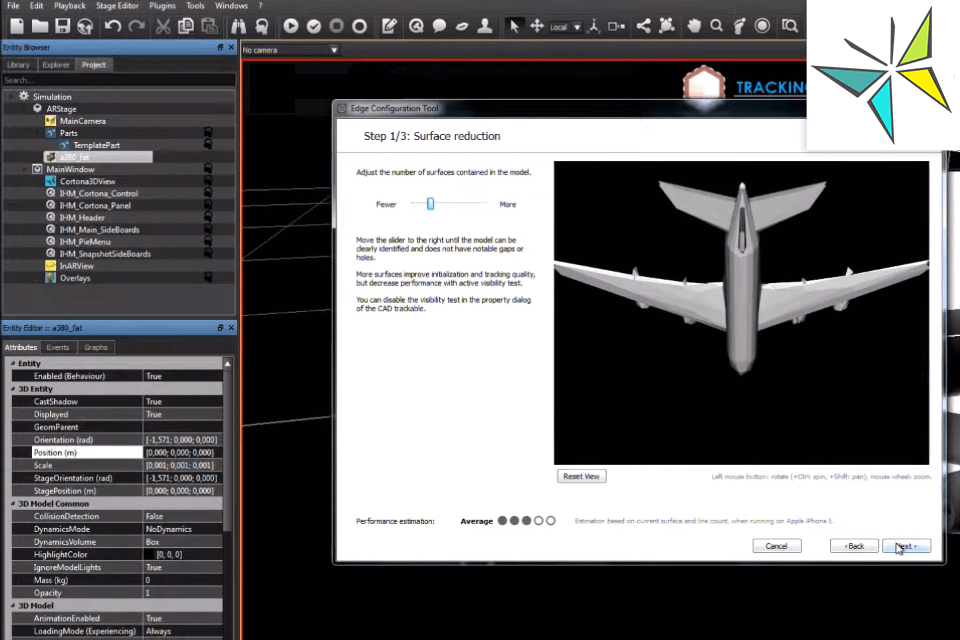The width and height of the screenshot is (960, 640).
Task: Click Next in Edge Configuration Tool
Action: 907,546
